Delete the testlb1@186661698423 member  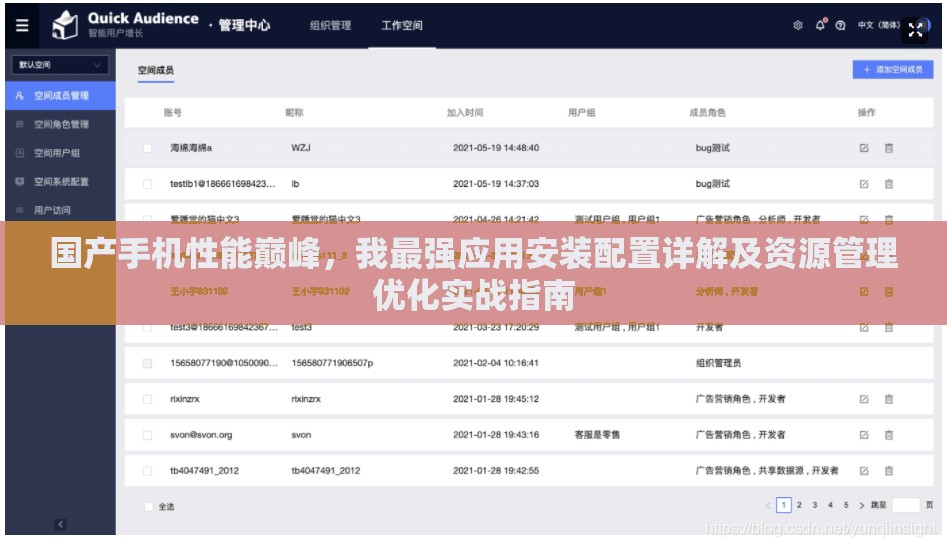888,184
